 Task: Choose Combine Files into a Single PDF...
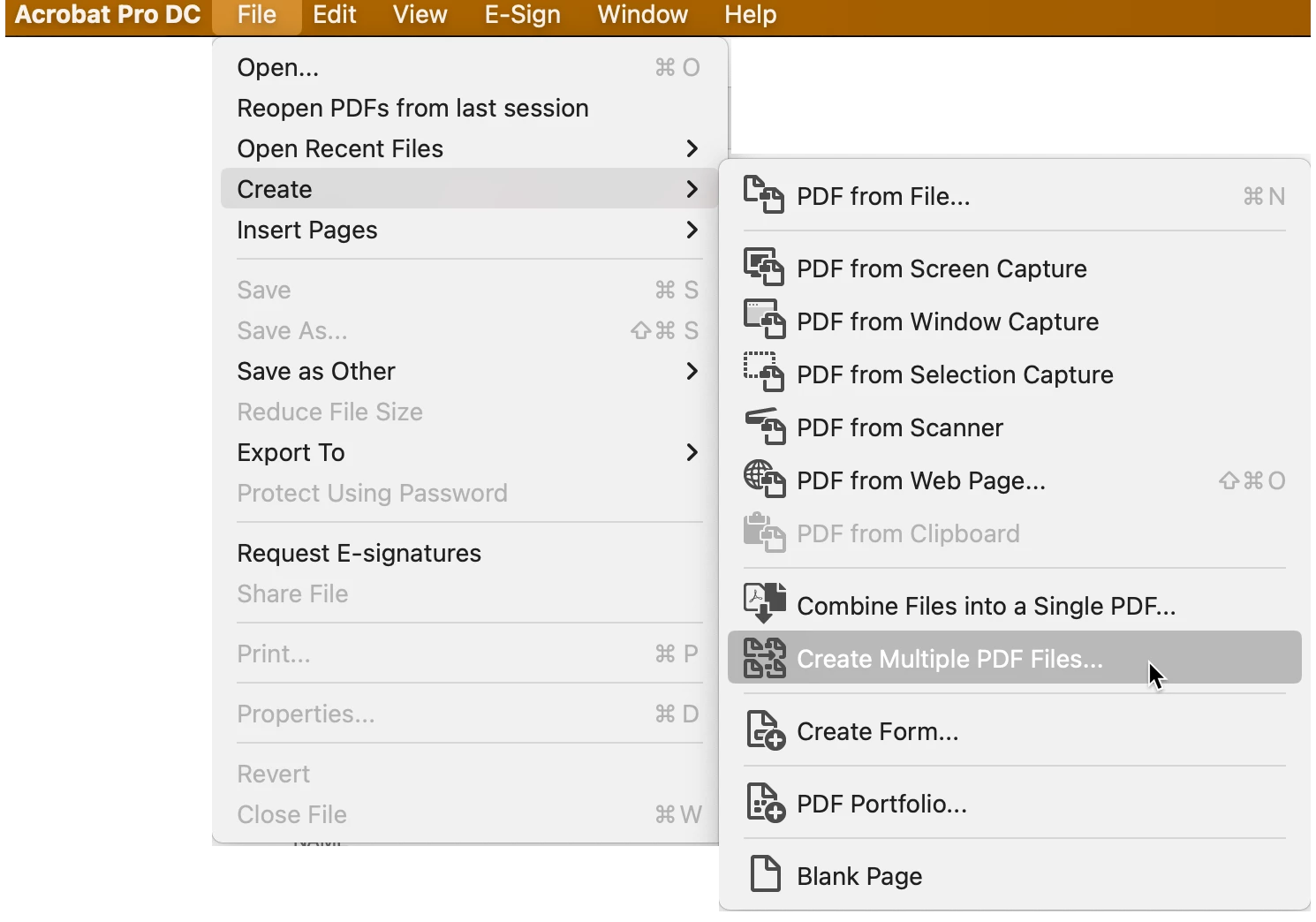1014,606
